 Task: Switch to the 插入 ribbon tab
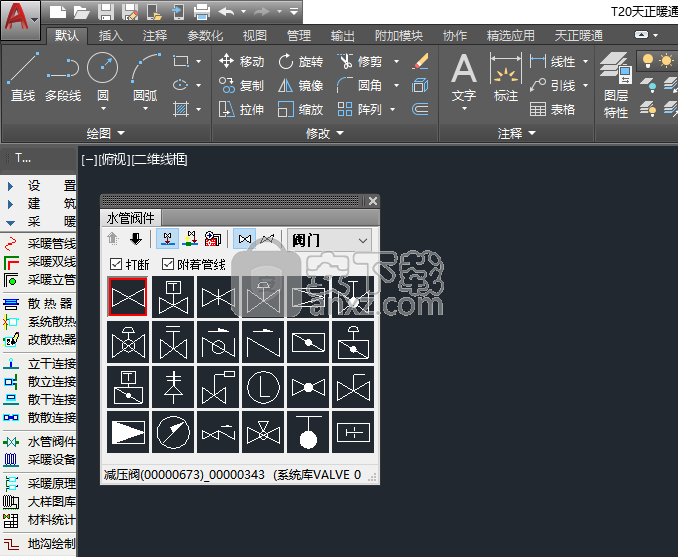coord(111,35)
